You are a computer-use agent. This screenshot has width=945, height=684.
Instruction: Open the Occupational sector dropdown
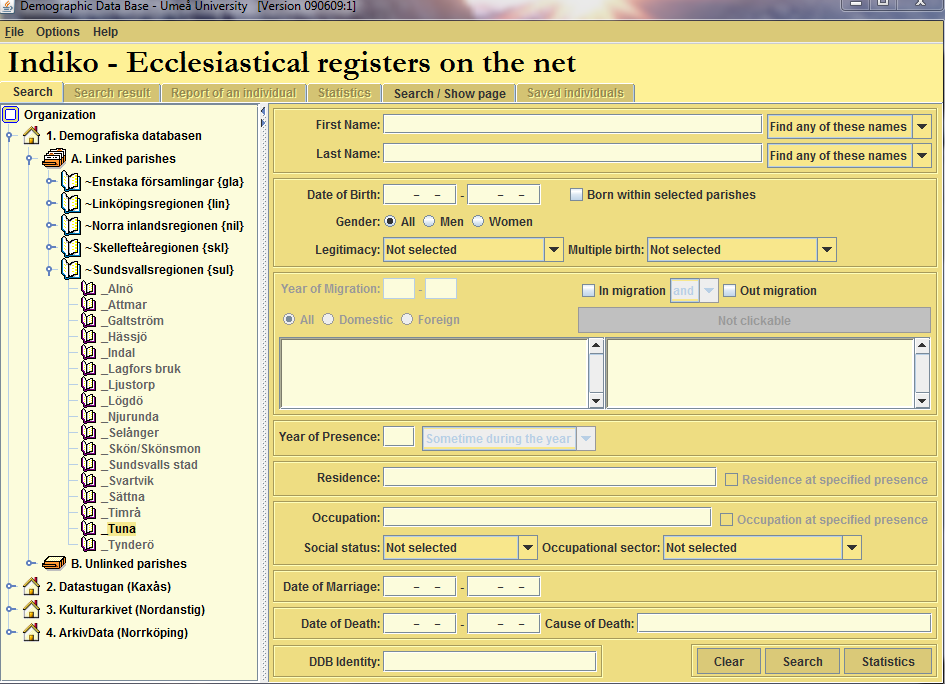point(851,548)
